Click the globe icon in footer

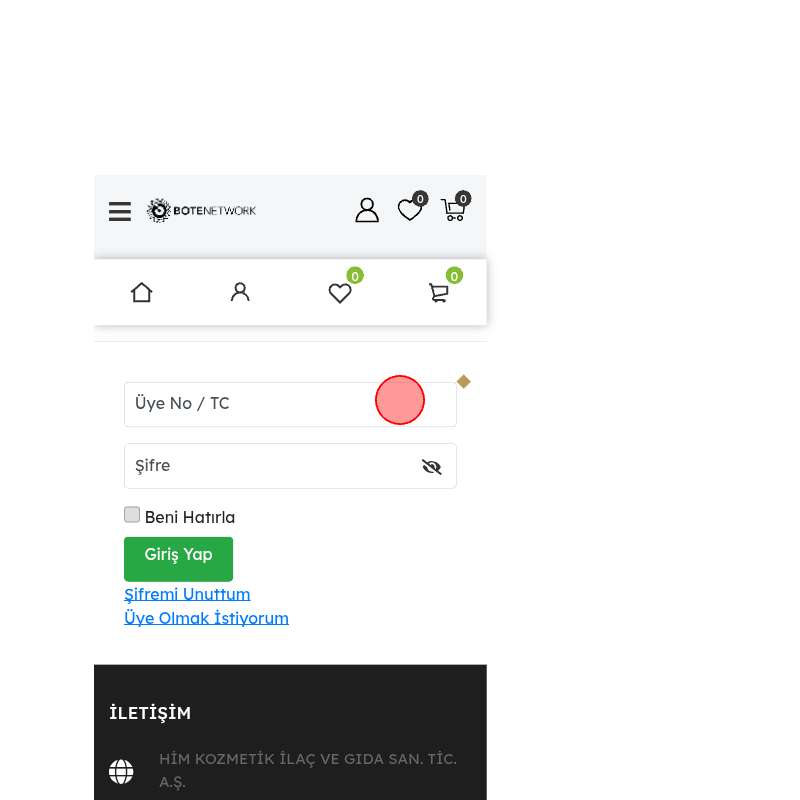121,771
